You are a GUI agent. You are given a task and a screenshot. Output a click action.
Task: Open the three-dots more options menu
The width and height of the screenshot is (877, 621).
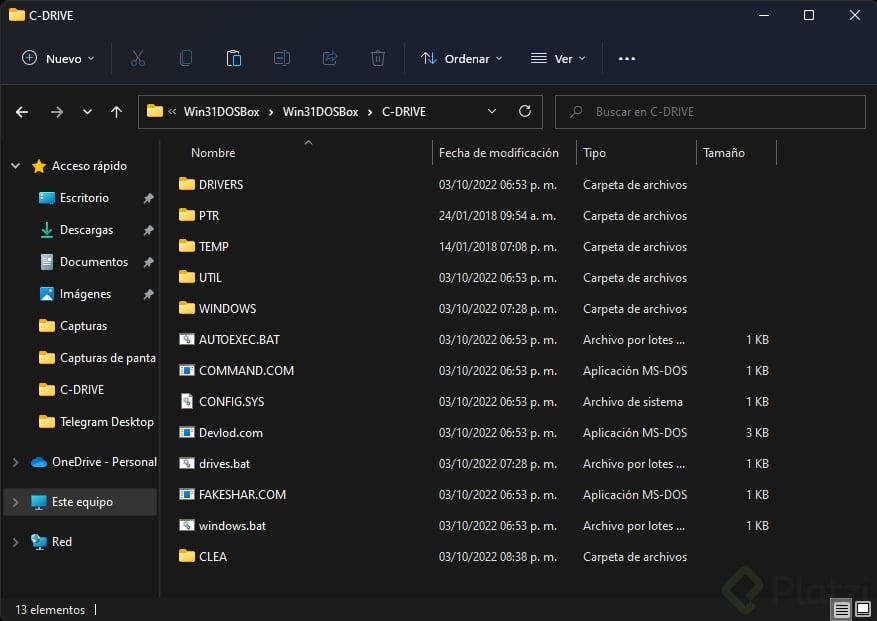[627, 59]
